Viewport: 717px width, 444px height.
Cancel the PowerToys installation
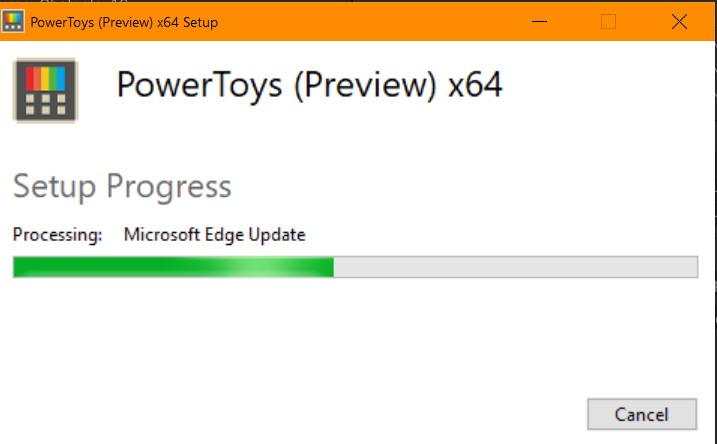tap(642, 414)
